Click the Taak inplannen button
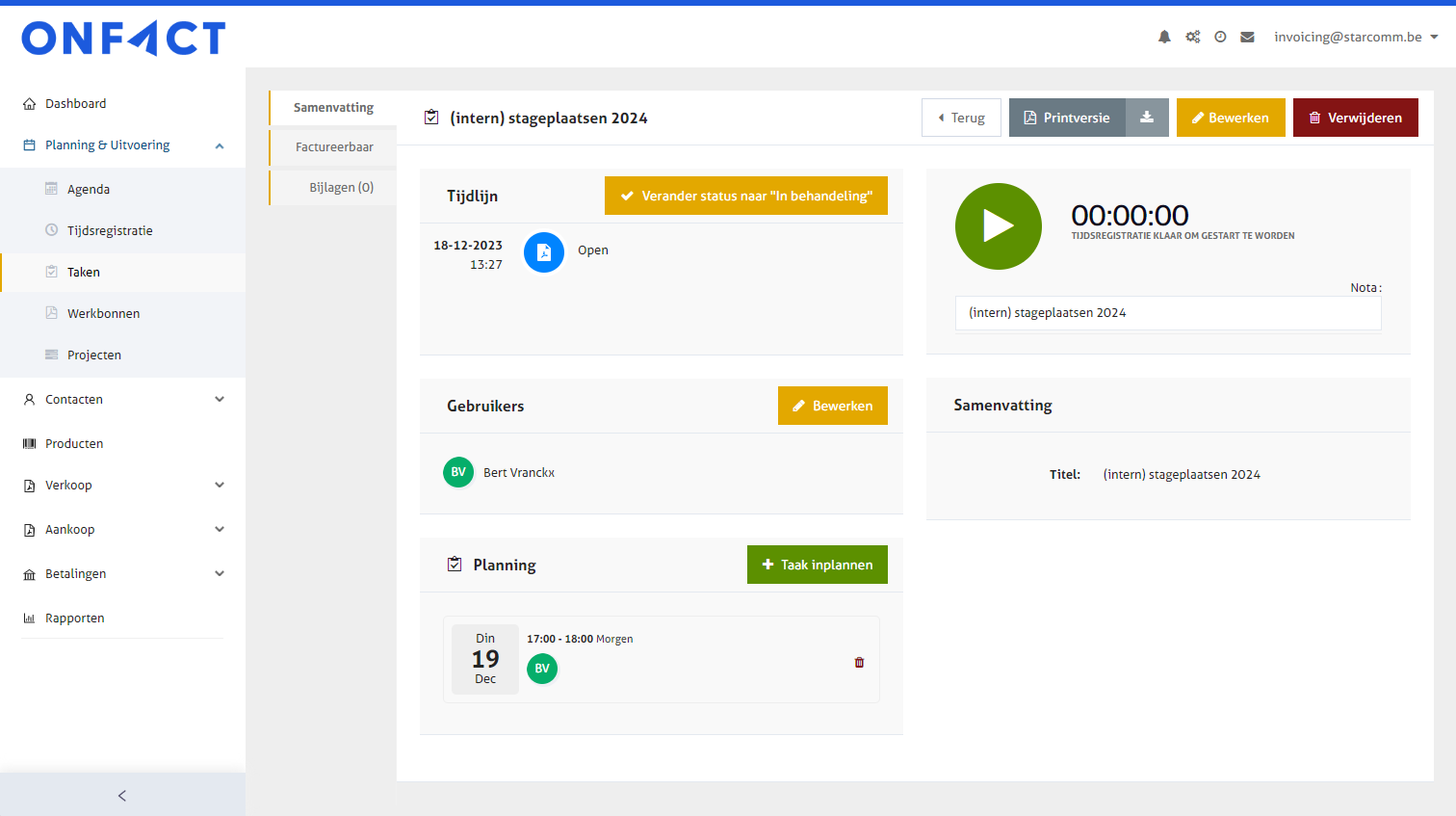This screenshot has width=1456, height=816. click(x=817, y=565)
